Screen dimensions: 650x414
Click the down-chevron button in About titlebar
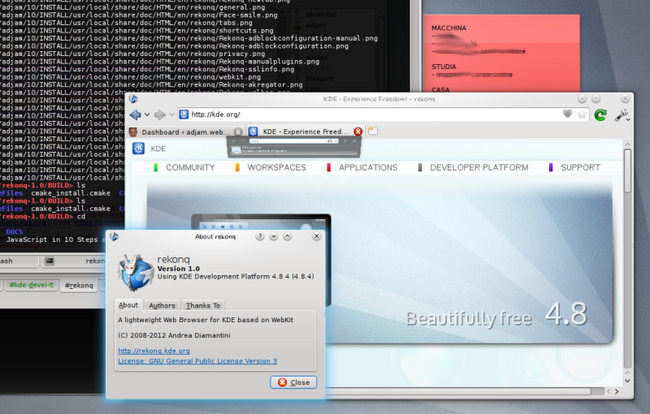coord(273,236)
